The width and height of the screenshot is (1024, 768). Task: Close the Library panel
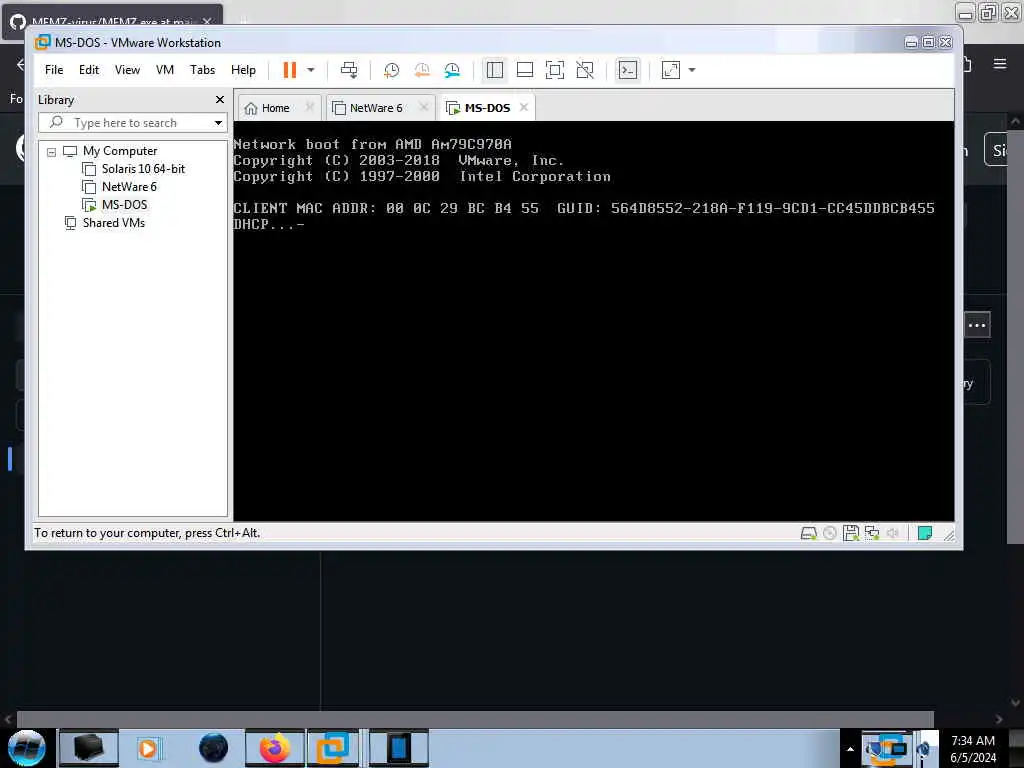(x=220, y=99)
